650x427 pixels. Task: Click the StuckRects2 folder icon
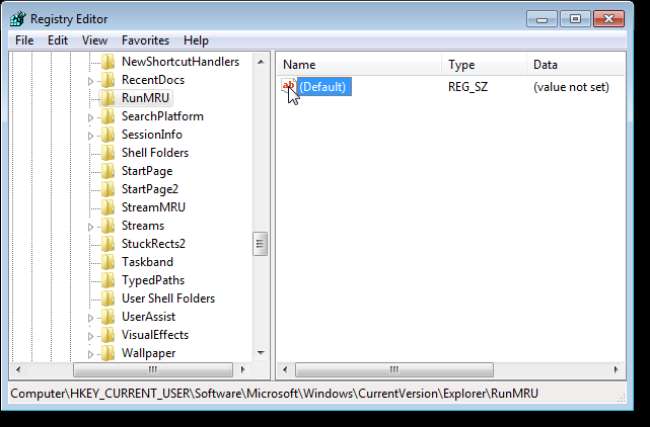point(108,244)
